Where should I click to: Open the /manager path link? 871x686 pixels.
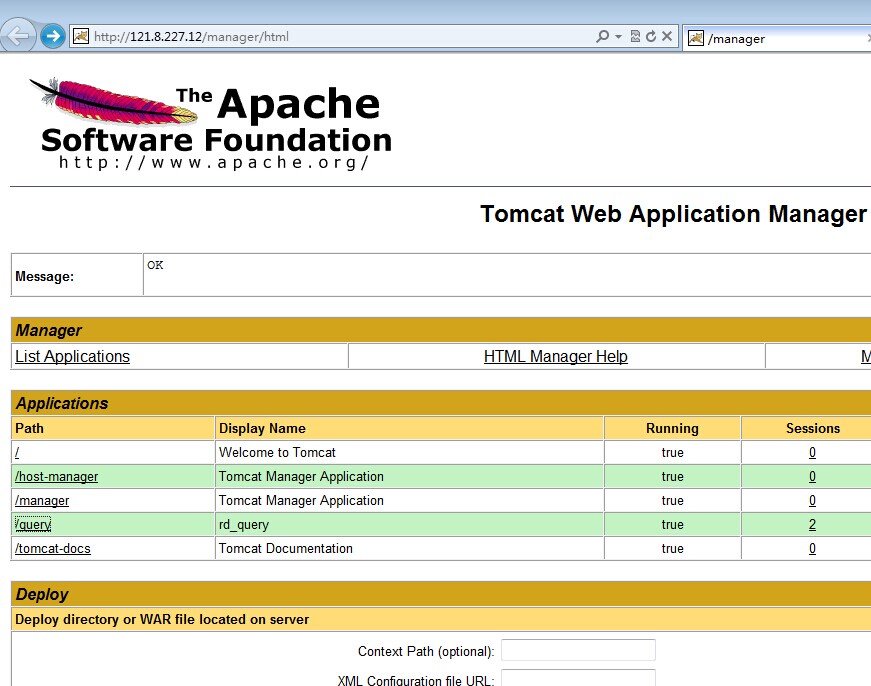click(42, 500)
